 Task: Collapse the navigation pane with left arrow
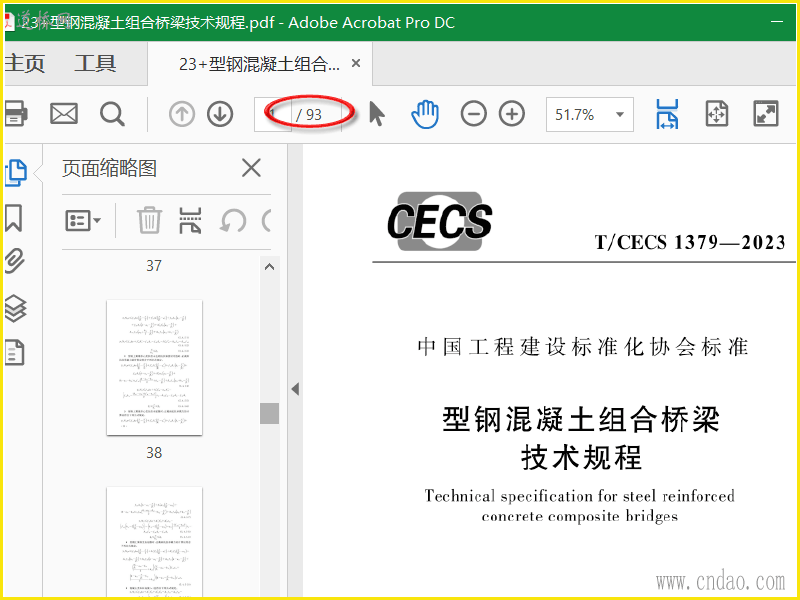(x=295, y=389)
